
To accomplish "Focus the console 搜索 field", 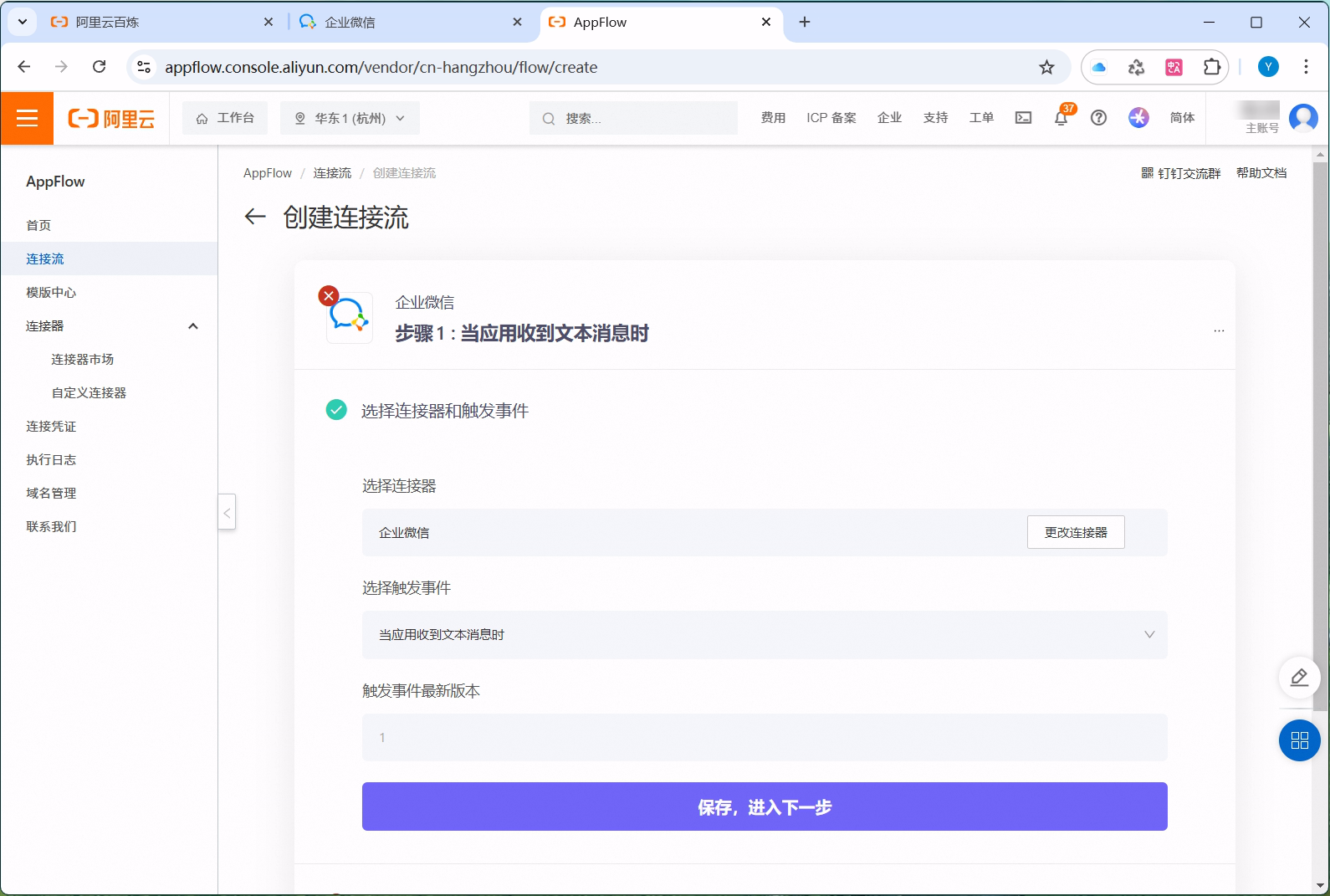I will coord(633,118).
